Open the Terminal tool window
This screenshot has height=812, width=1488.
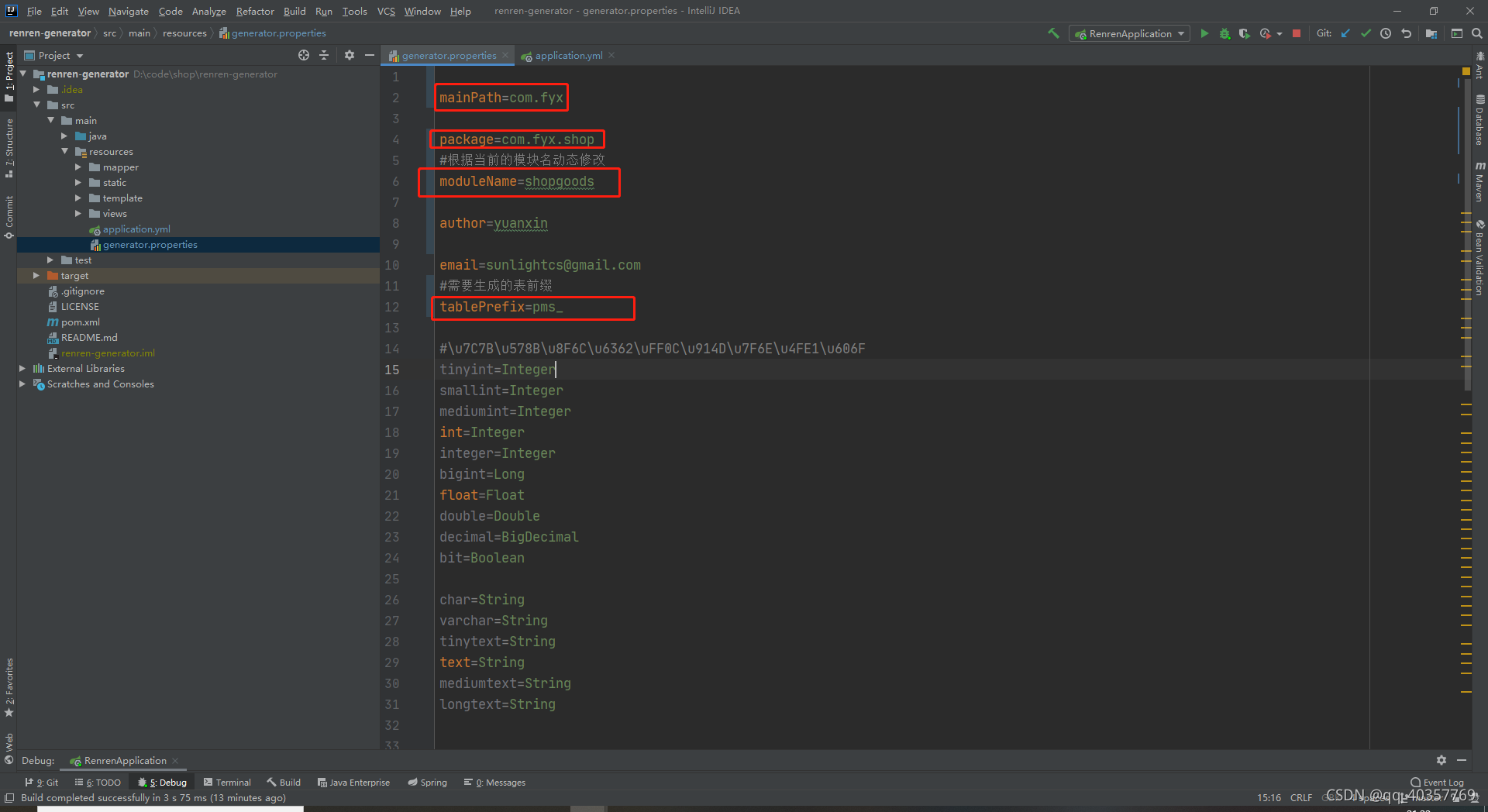[x=227, y=783]
